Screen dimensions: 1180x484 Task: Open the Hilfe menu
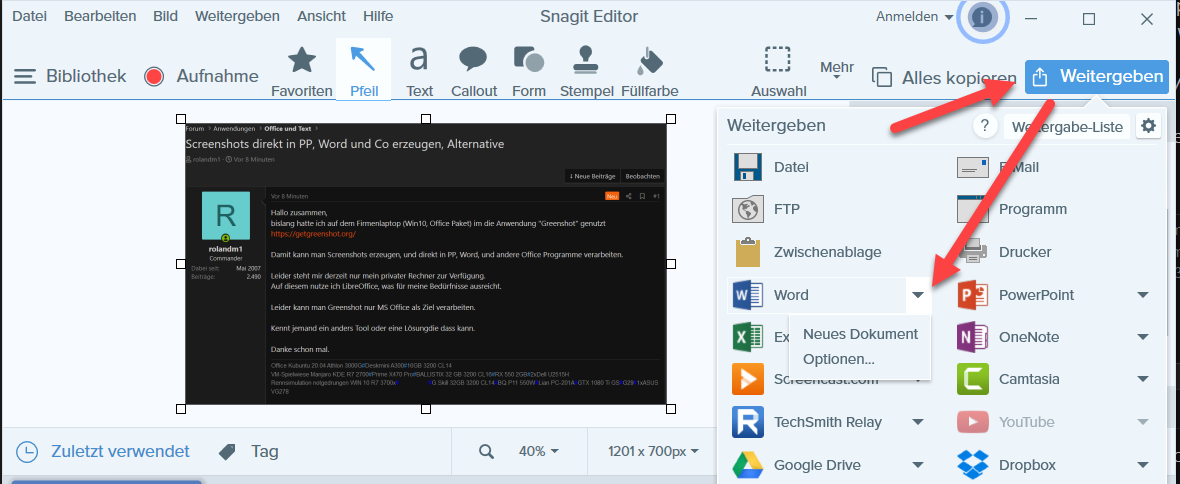point(378,16)
